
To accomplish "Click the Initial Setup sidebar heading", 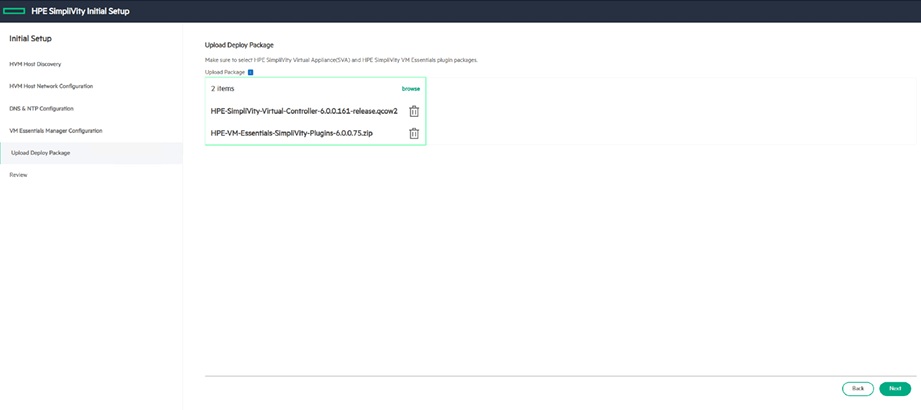I will (x=31, y=39).
